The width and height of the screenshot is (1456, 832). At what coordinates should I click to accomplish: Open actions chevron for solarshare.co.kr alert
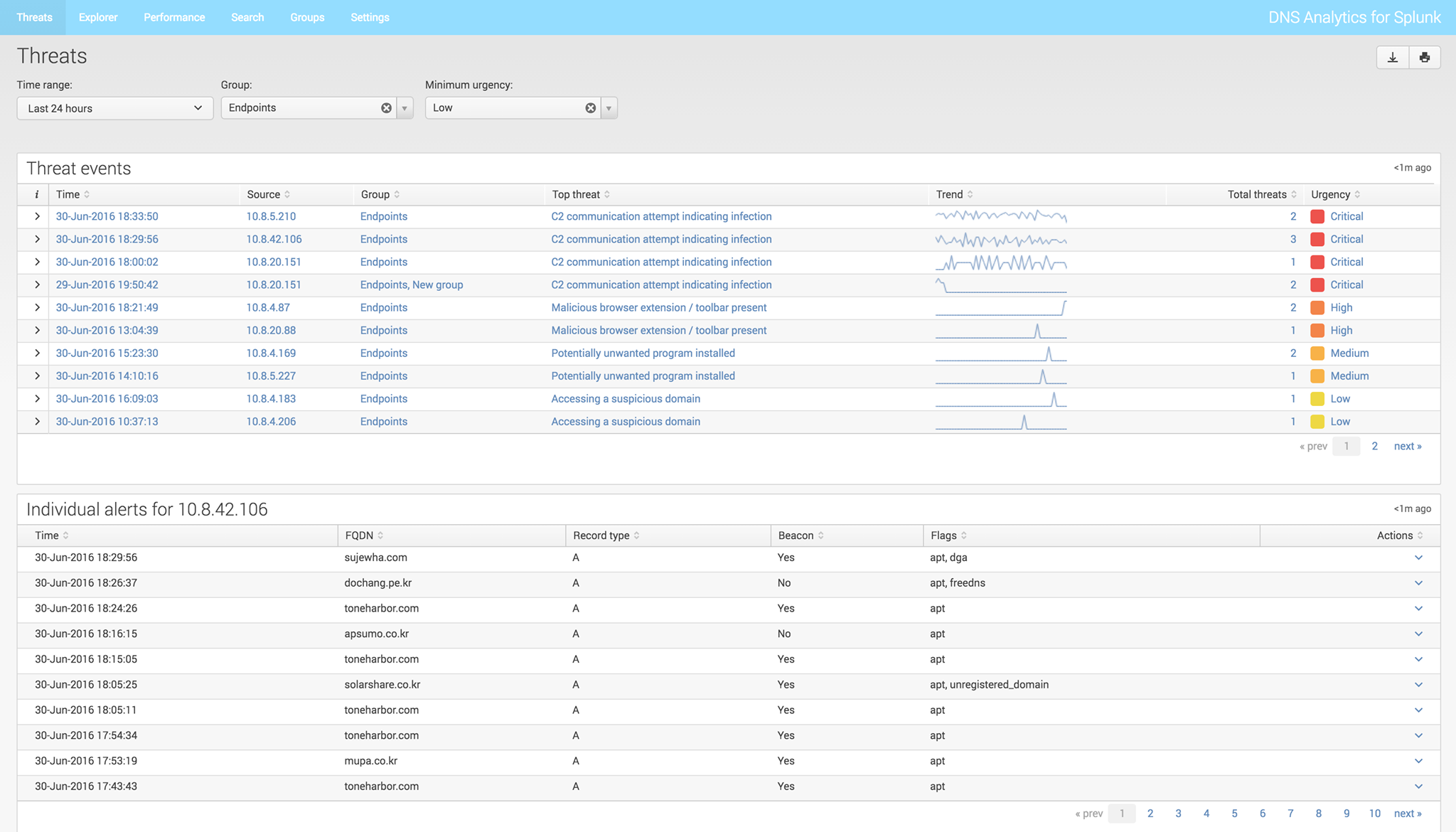(1418, 685)
